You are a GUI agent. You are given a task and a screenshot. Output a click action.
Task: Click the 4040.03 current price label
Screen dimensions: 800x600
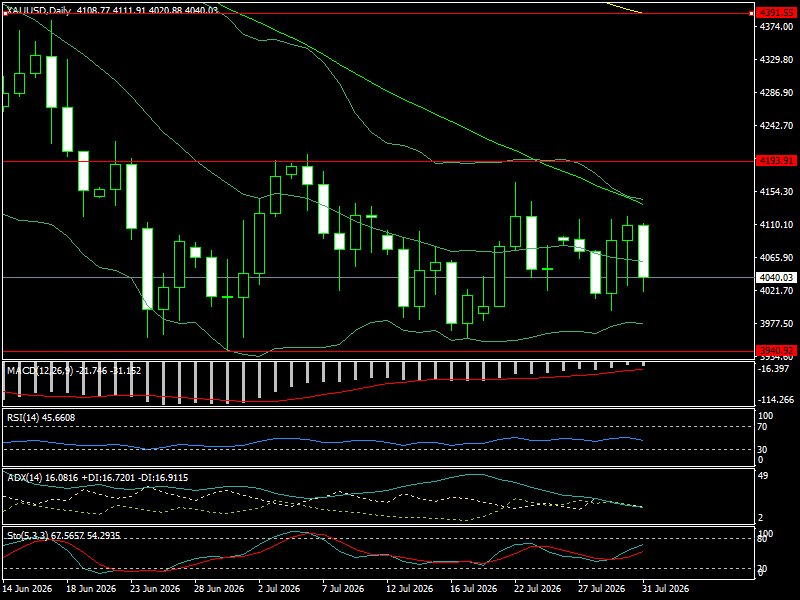coord(777,278)
